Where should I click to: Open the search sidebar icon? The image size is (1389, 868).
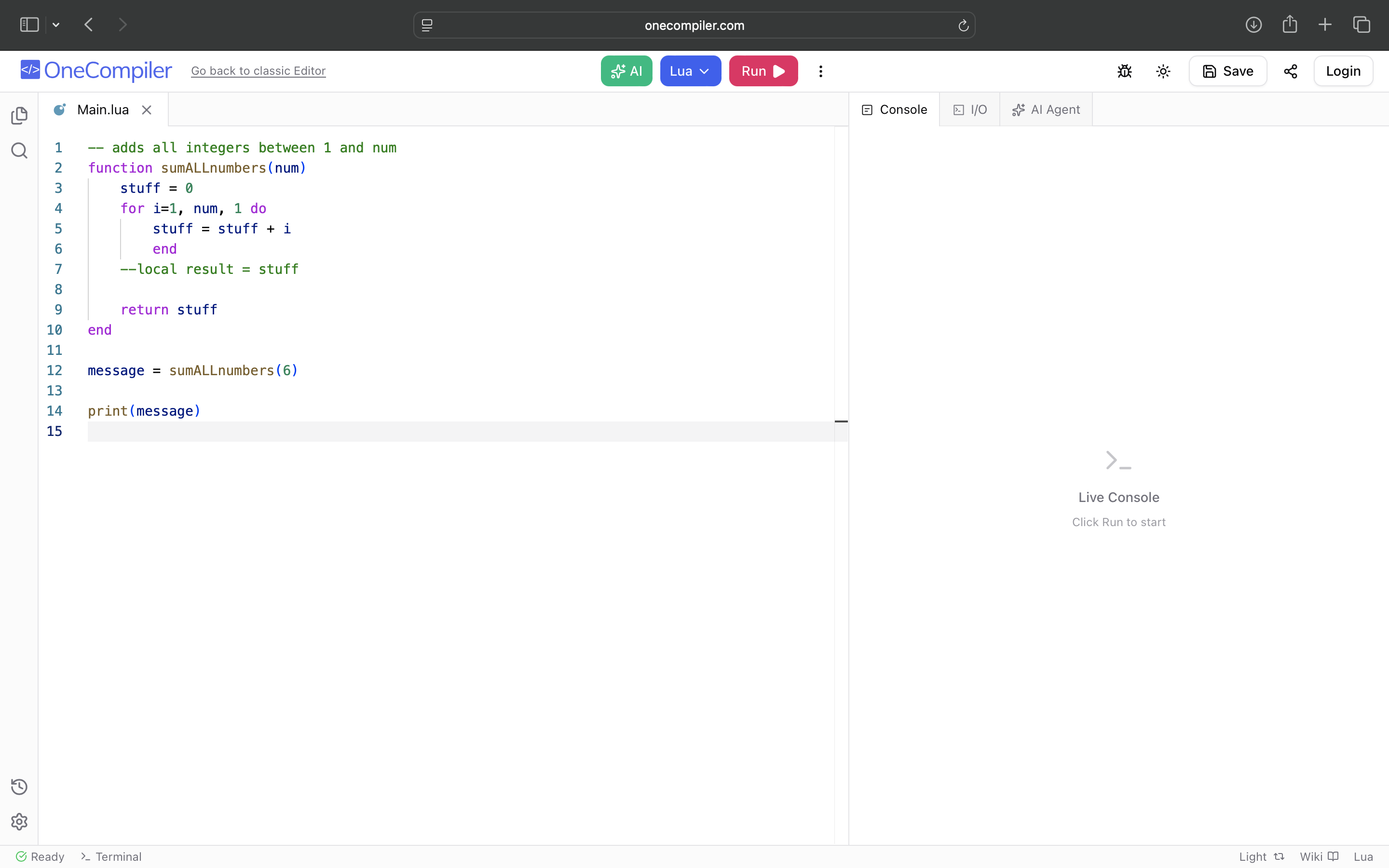pos(19,150)
